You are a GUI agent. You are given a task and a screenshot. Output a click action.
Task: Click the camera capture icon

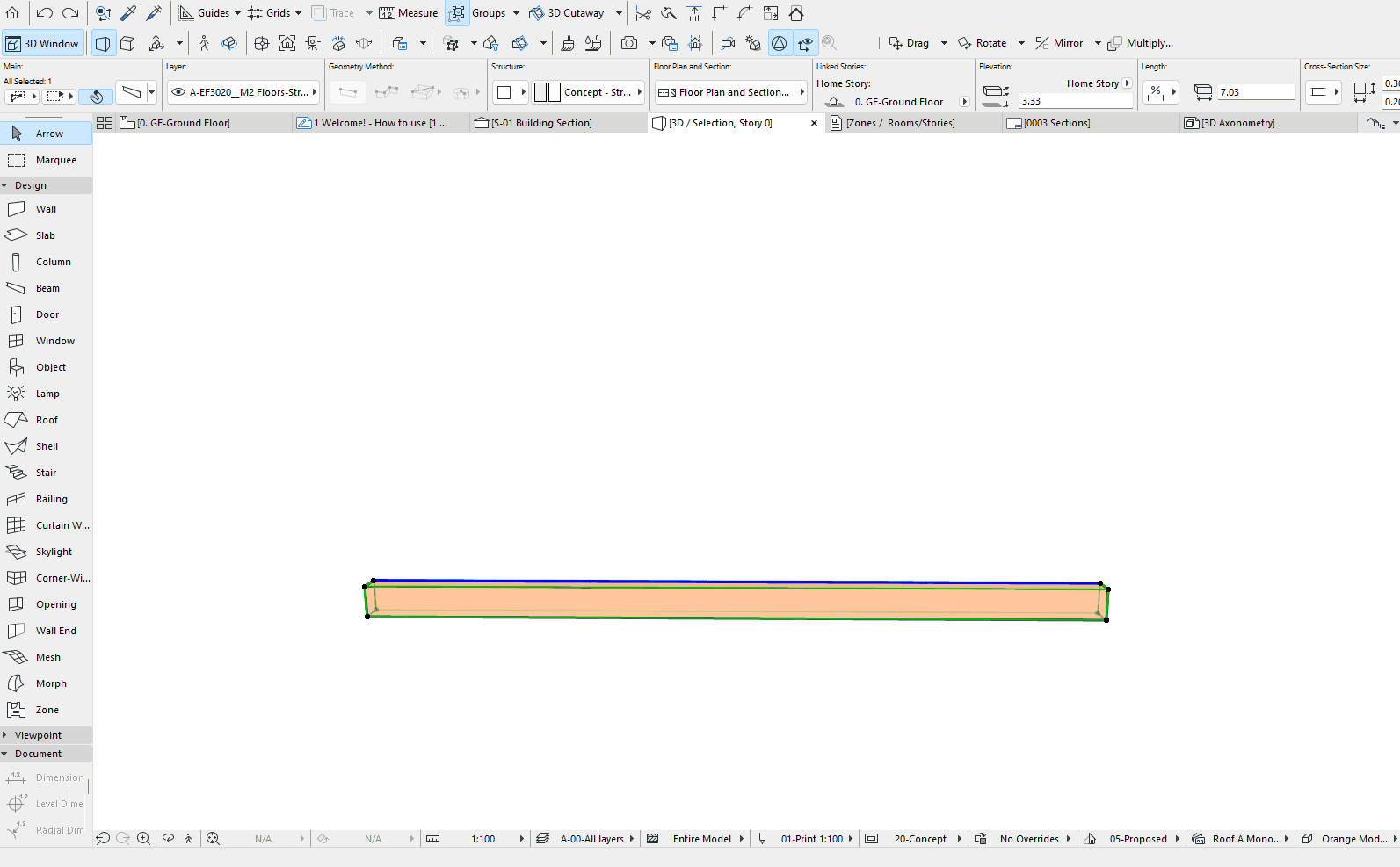[629, 43]
